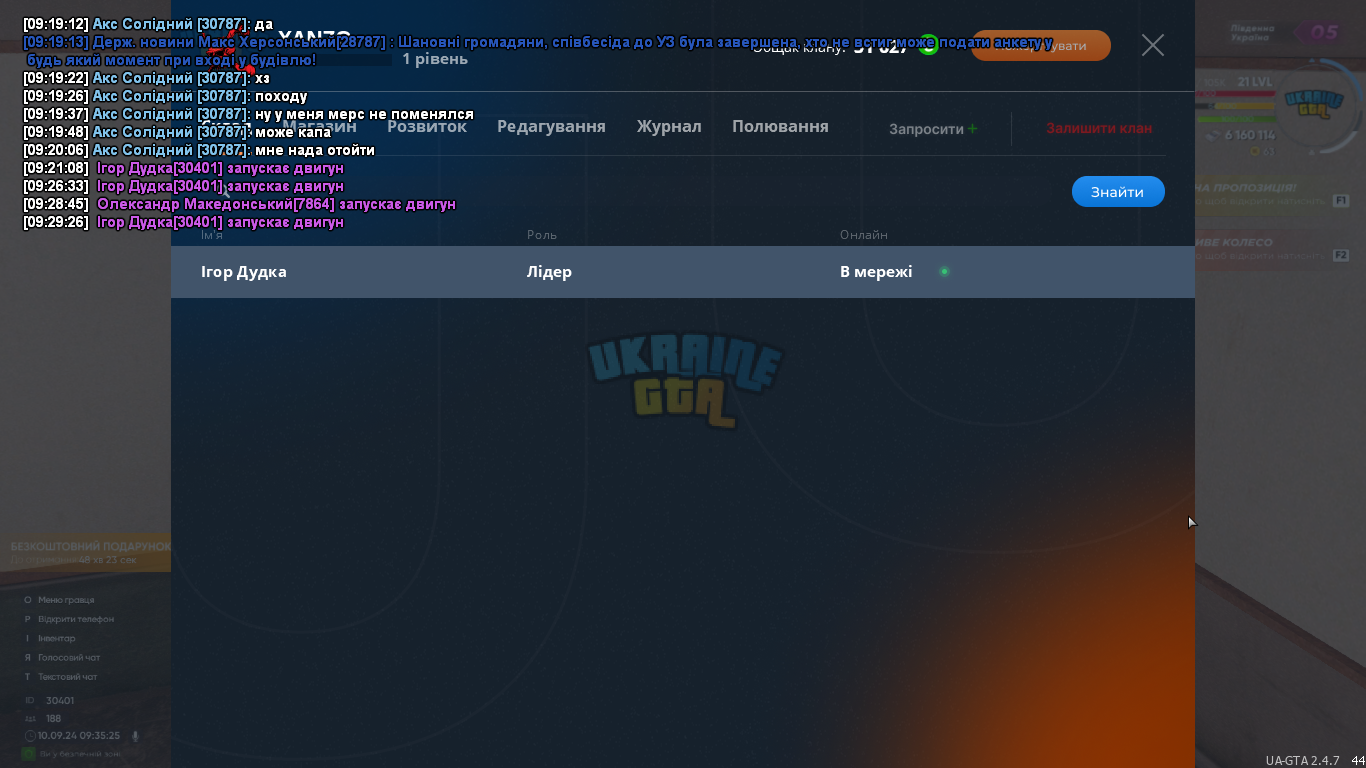The height and width of the screenshot is (768, 1366).
Task: Select the Ігор Дудка member row
Action: click(683, 272)
